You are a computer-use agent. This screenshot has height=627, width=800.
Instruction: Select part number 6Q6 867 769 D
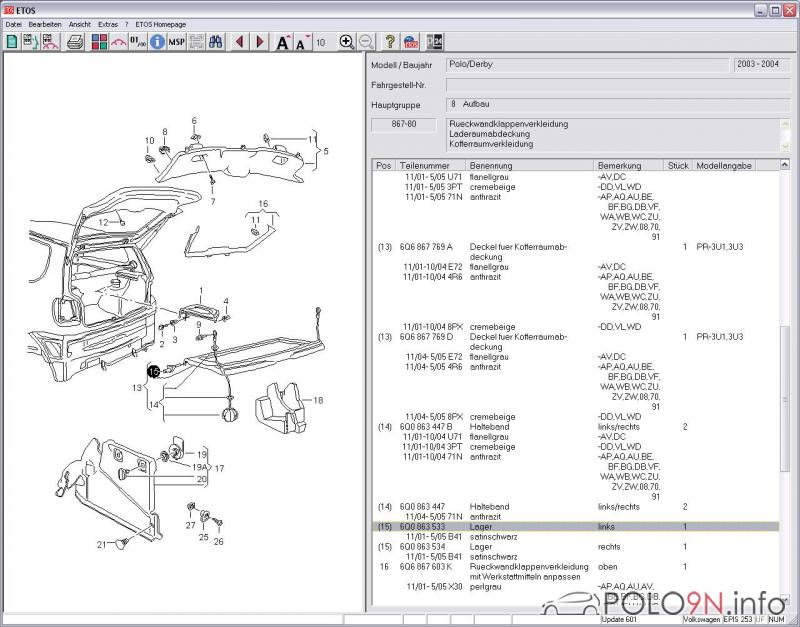point(427,337)
